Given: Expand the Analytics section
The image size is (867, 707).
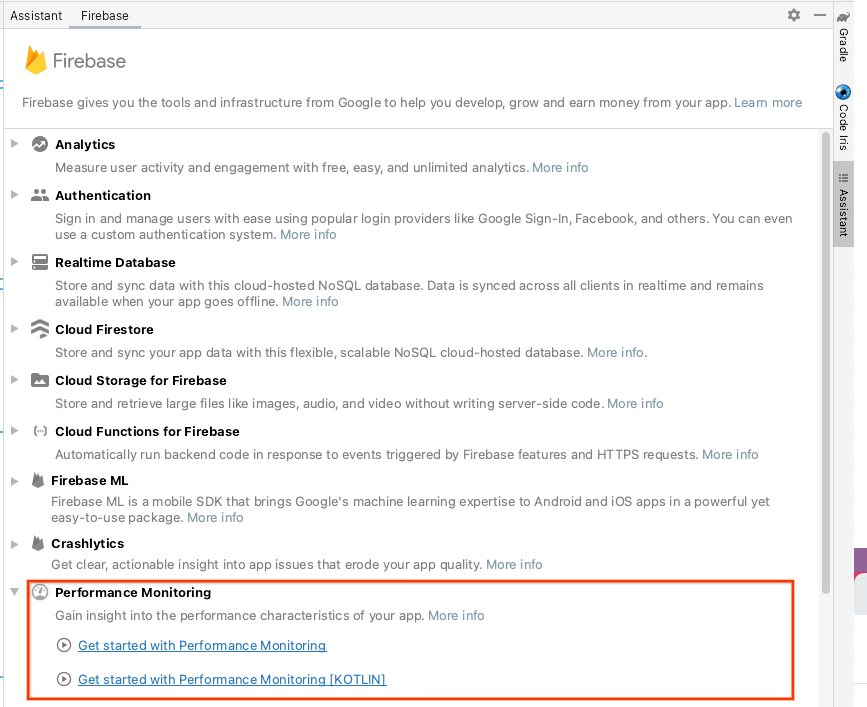Looking at the screenshot, I should [x=14, y=144].
